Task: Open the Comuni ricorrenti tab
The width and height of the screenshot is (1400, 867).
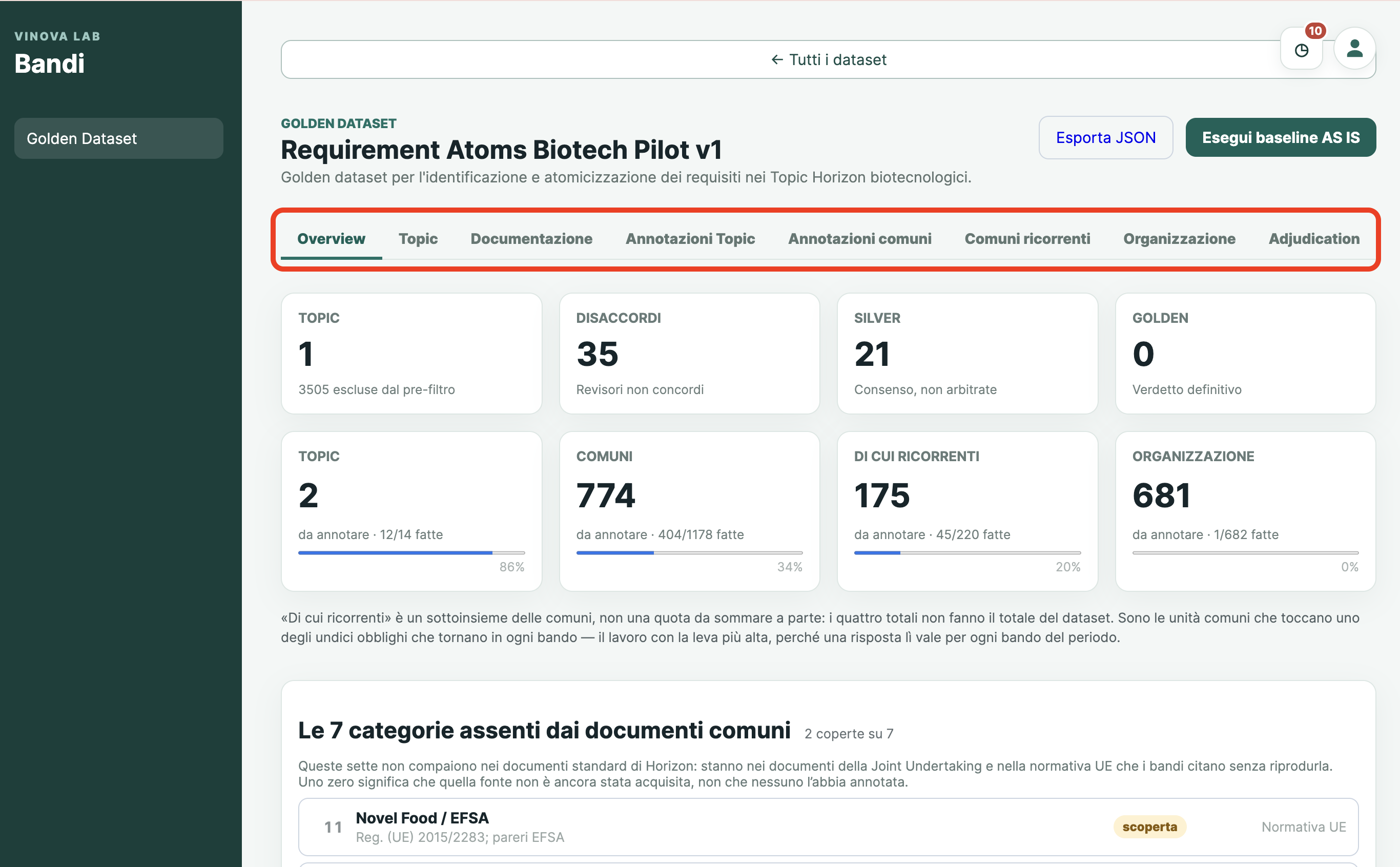Action: pyautogui.click(x=1027, y=239)
